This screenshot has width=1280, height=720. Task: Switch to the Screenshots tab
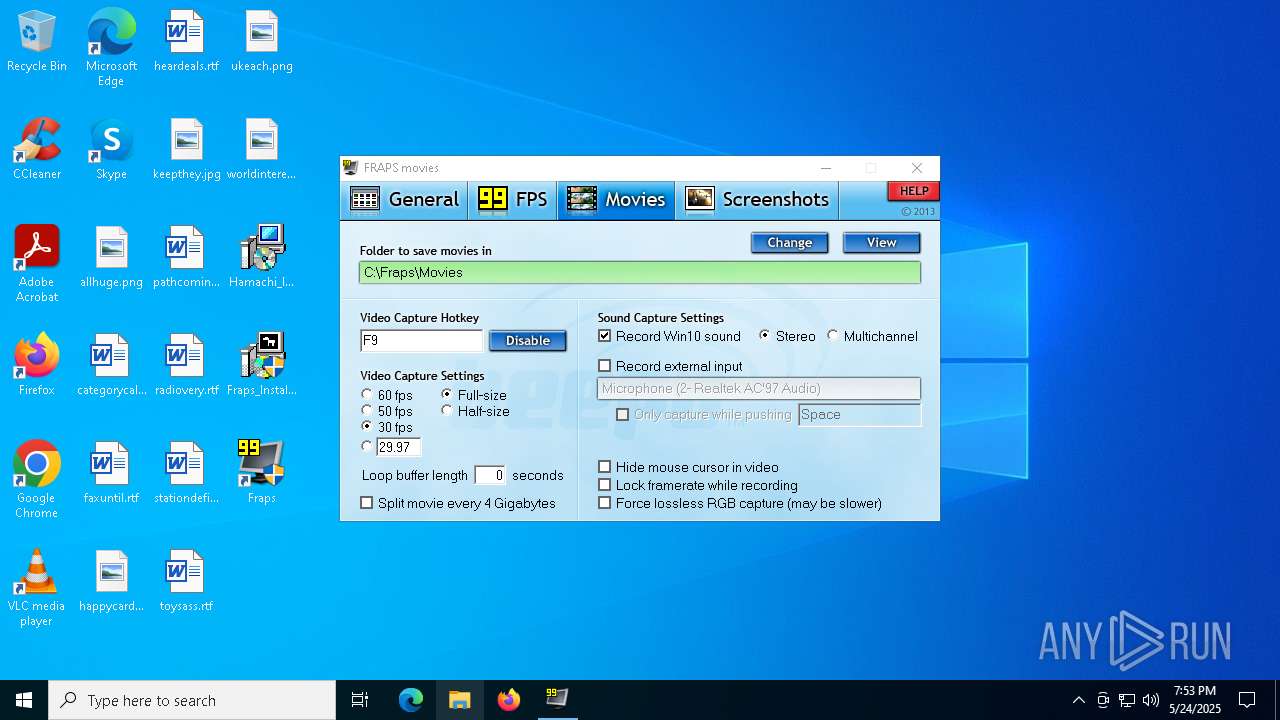coord(757,199)
